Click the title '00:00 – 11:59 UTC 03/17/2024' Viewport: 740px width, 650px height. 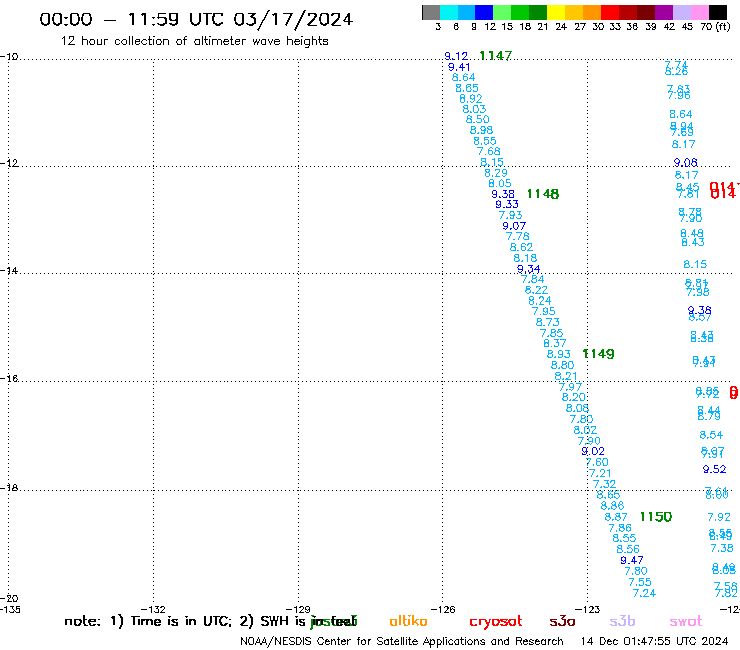click(x=196, y=19)
